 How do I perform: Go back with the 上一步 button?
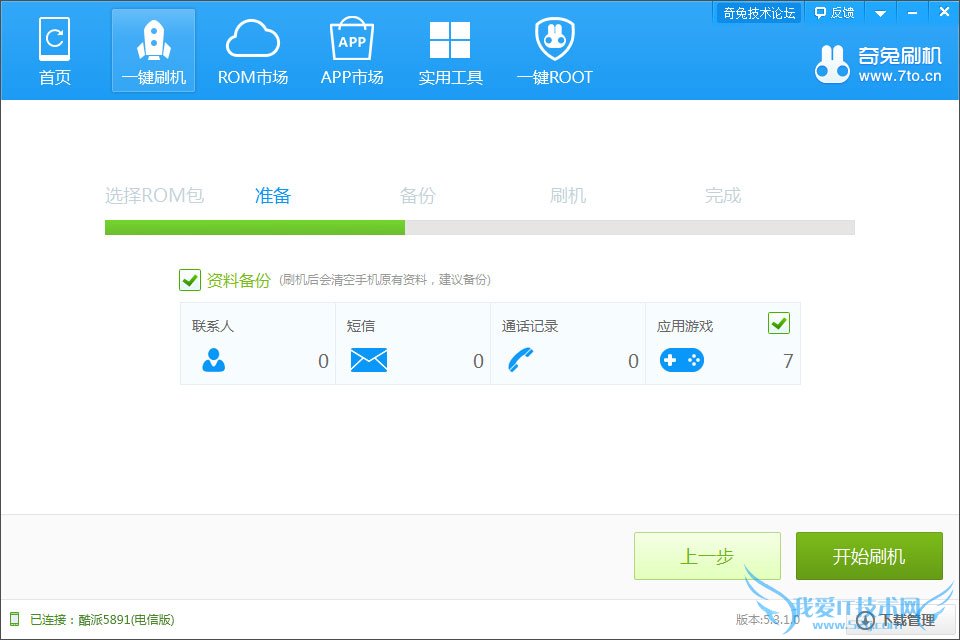pos(707,555)
